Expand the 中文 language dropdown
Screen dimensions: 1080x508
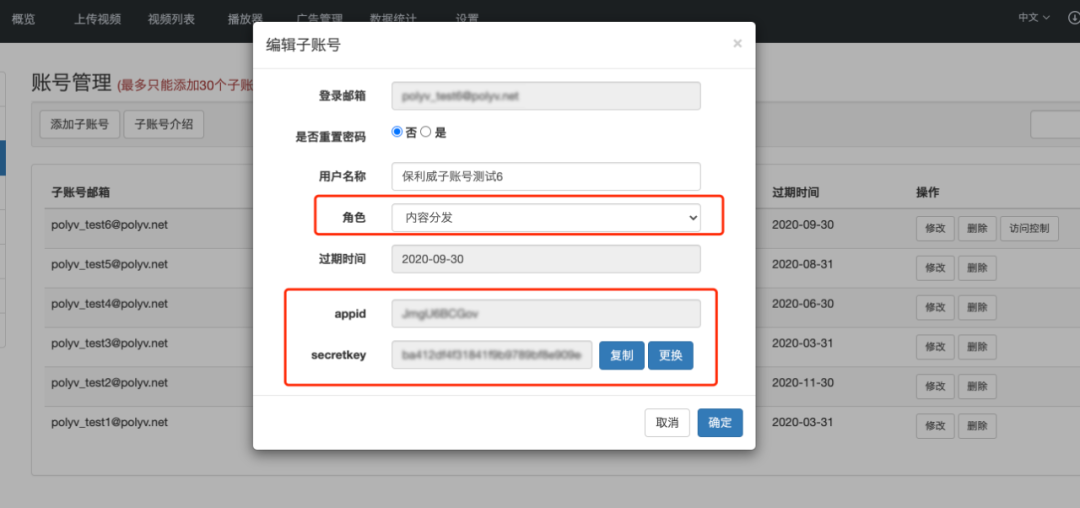tap(1034, 18)
